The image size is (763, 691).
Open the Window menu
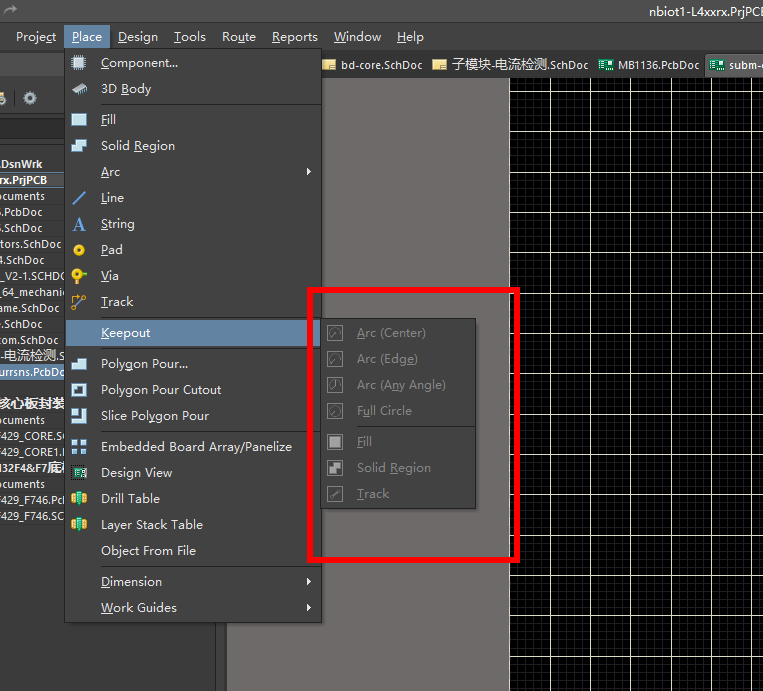point(357,37)
